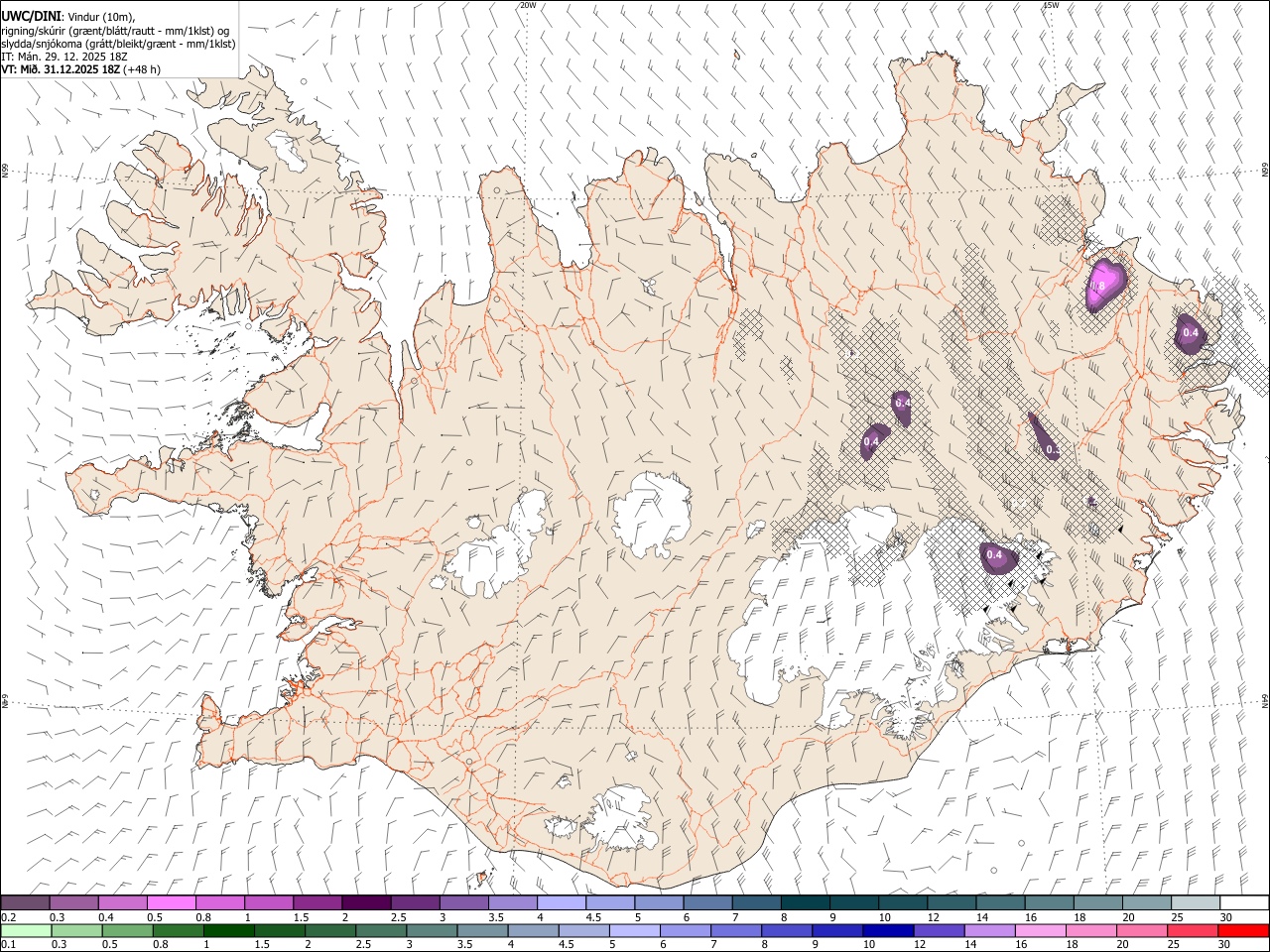This screenshot has width=1270, height=952.
Task: Click the 0.2 label in the upper legend
Action: click(x=6, y=917)
